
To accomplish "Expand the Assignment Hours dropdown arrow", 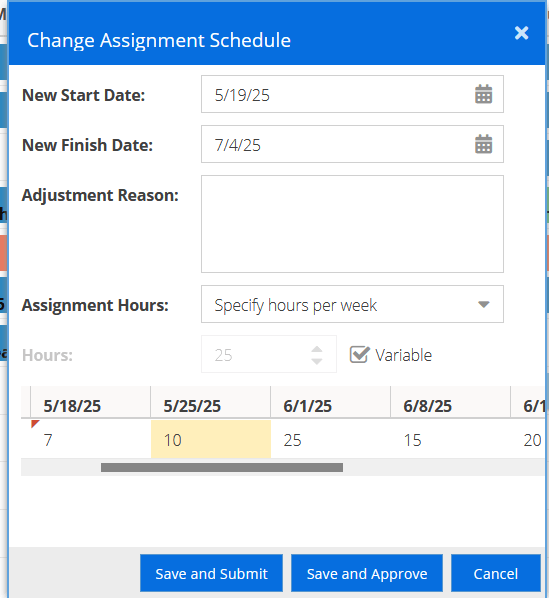I will (483, 304).
